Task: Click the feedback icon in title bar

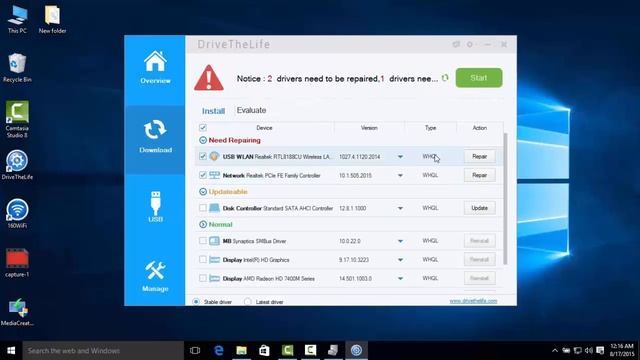Action: click(x=456, y=44)
